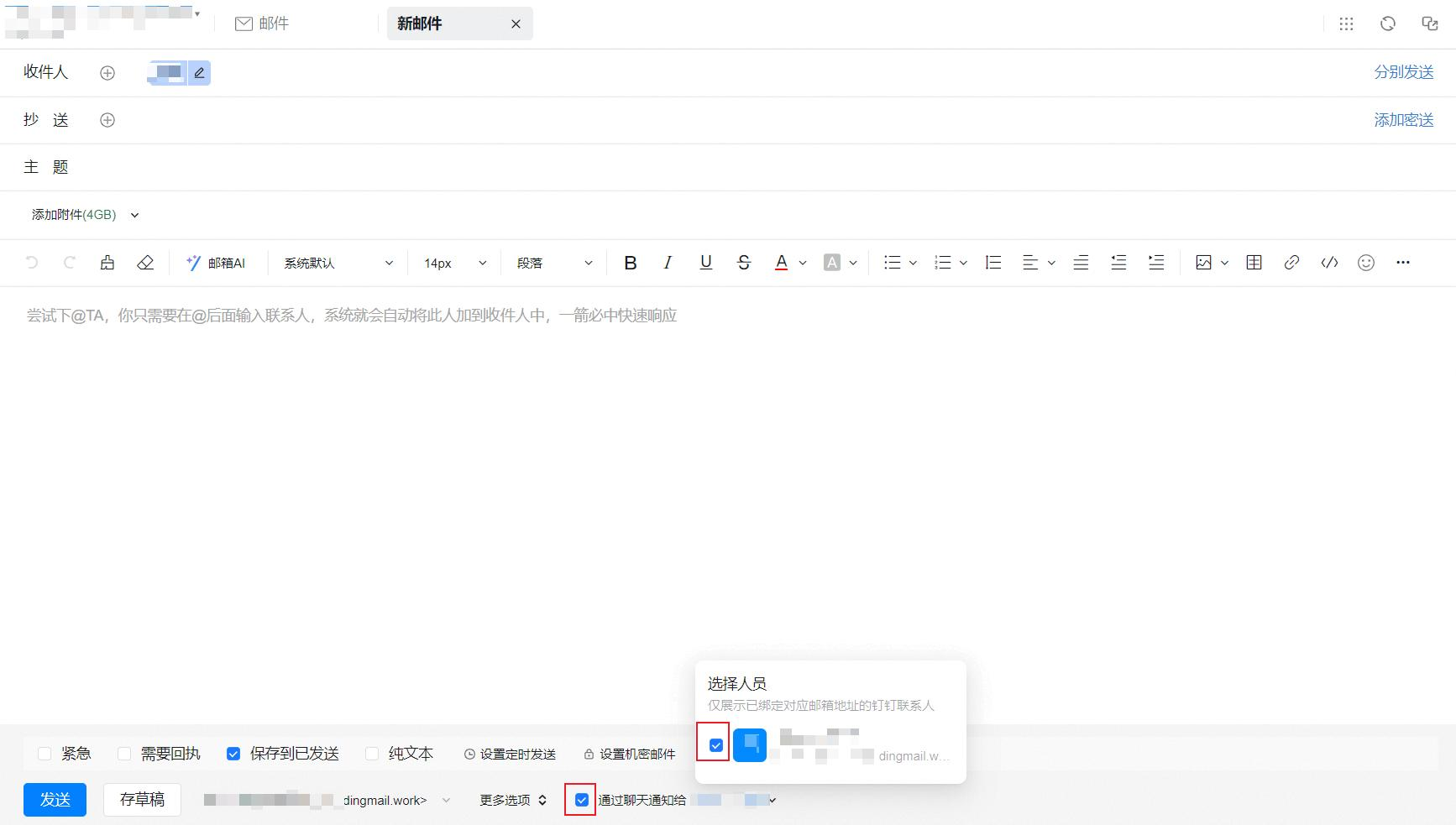Image resolution: width=1456 pixels, height=825 pixels.
Task: Click the 添加密送 link
Action: tap(1403, 120)
